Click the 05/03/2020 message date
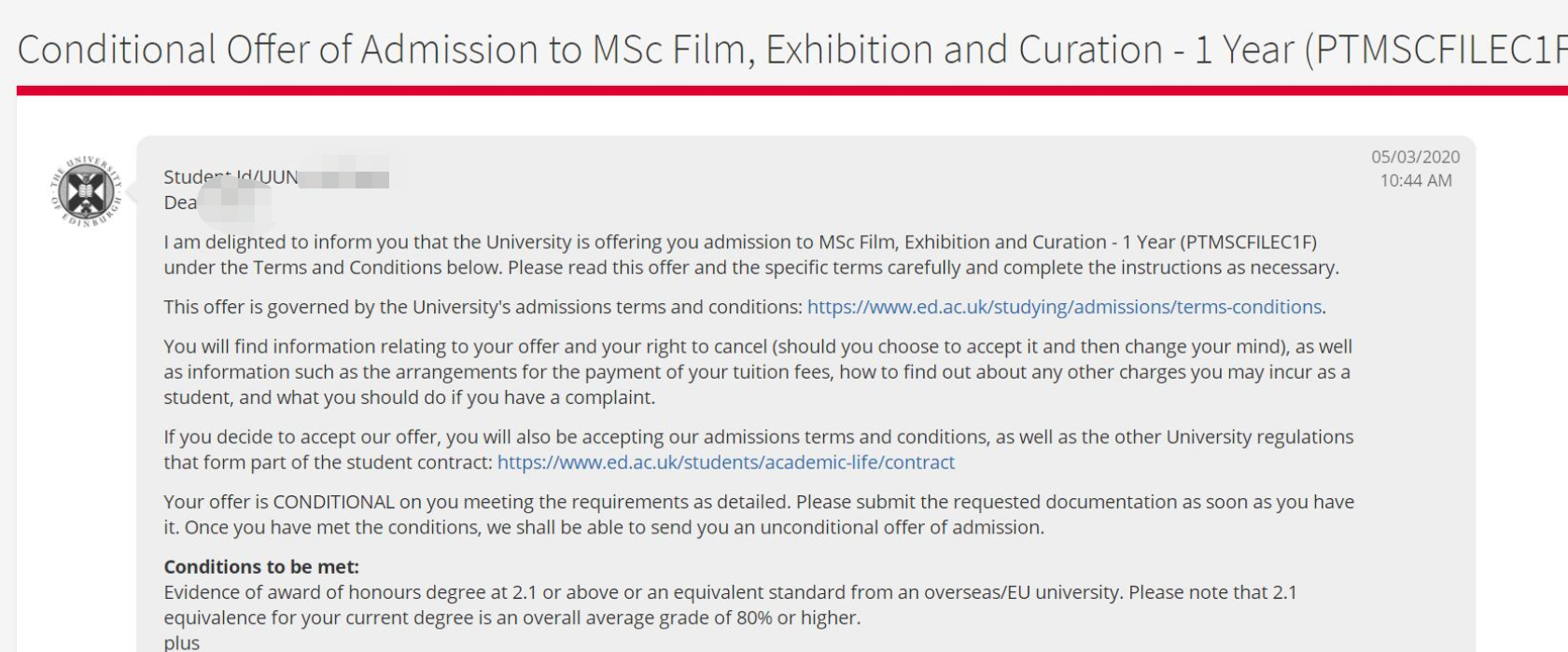The image size is (1568, 652). tap(1415, 157)
